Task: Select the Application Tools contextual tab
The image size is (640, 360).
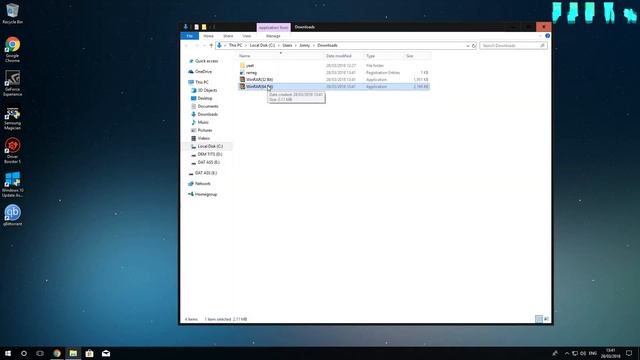Action: coord(273,27)
